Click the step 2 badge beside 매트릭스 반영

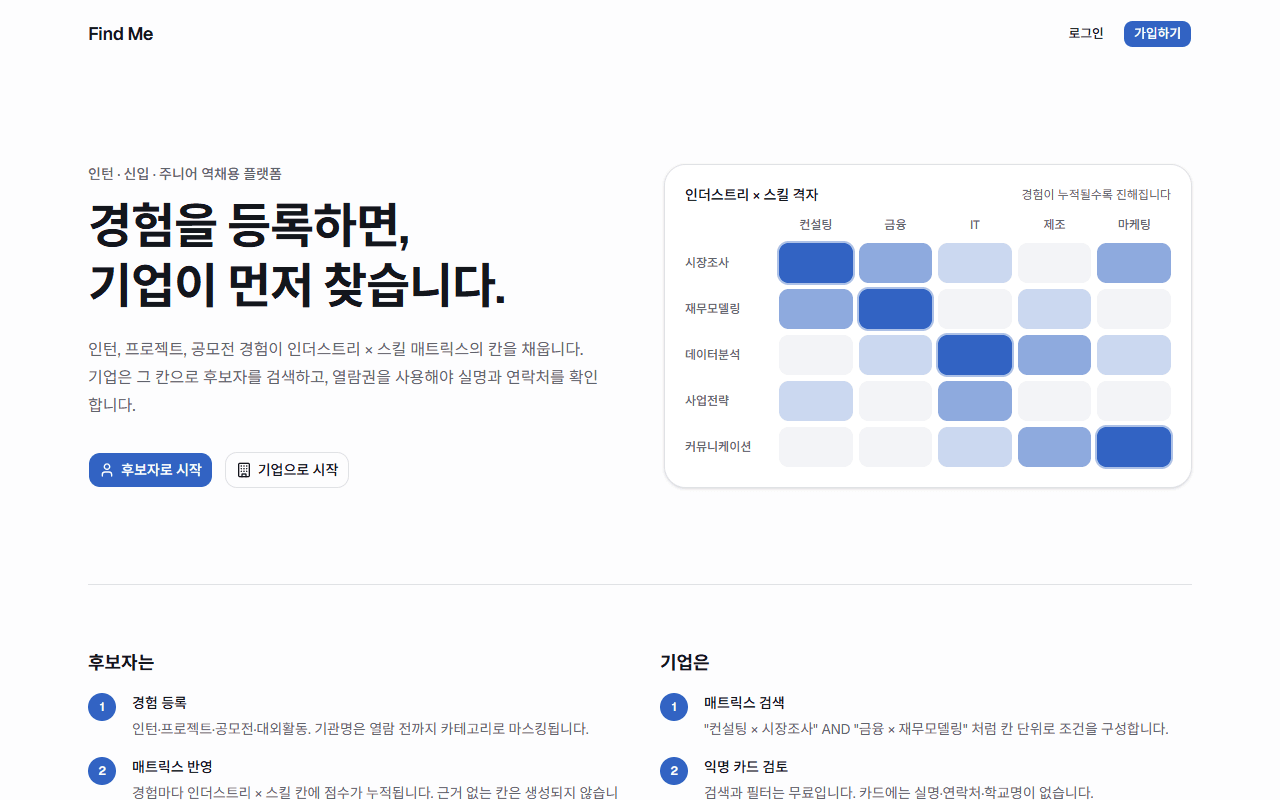(x=102, y=771)
